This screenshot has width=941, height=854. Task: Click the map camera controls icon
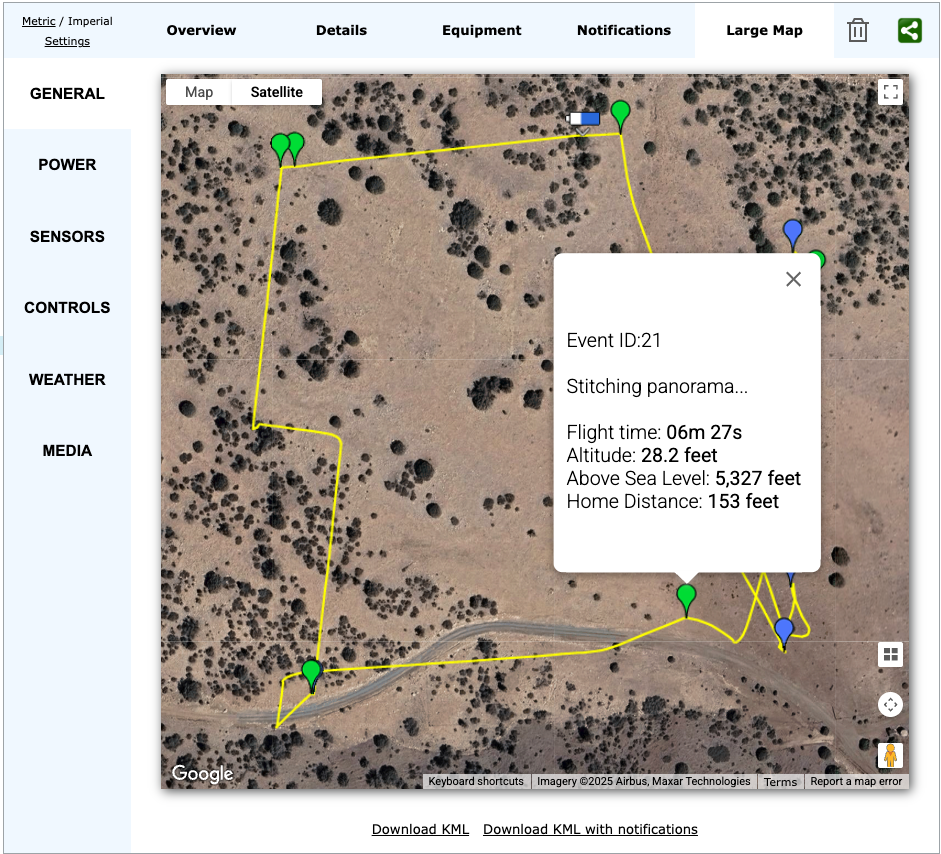[890, 705]
